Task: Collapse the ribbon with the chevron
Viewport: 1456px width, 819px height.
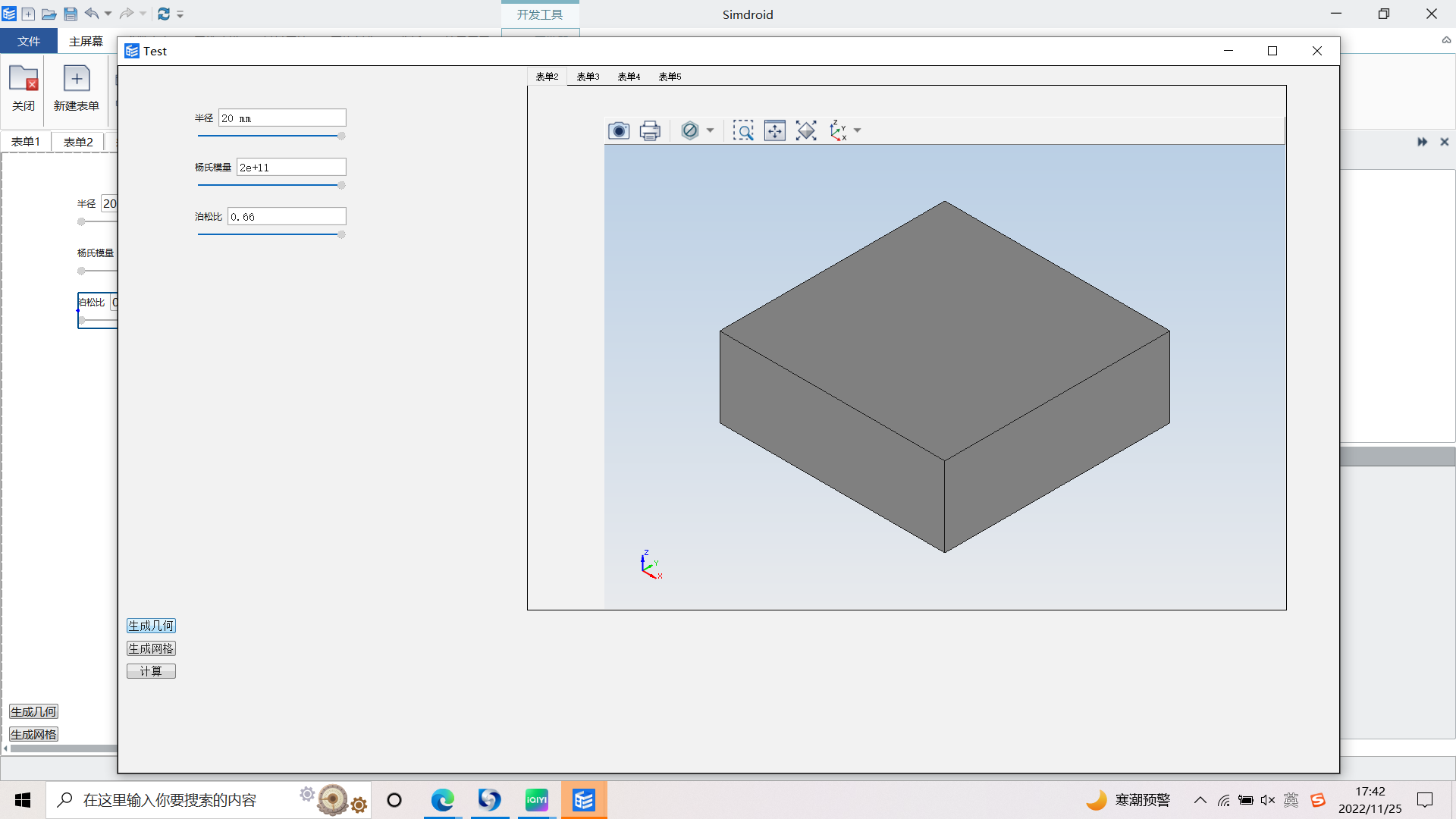Action: 1446,40
